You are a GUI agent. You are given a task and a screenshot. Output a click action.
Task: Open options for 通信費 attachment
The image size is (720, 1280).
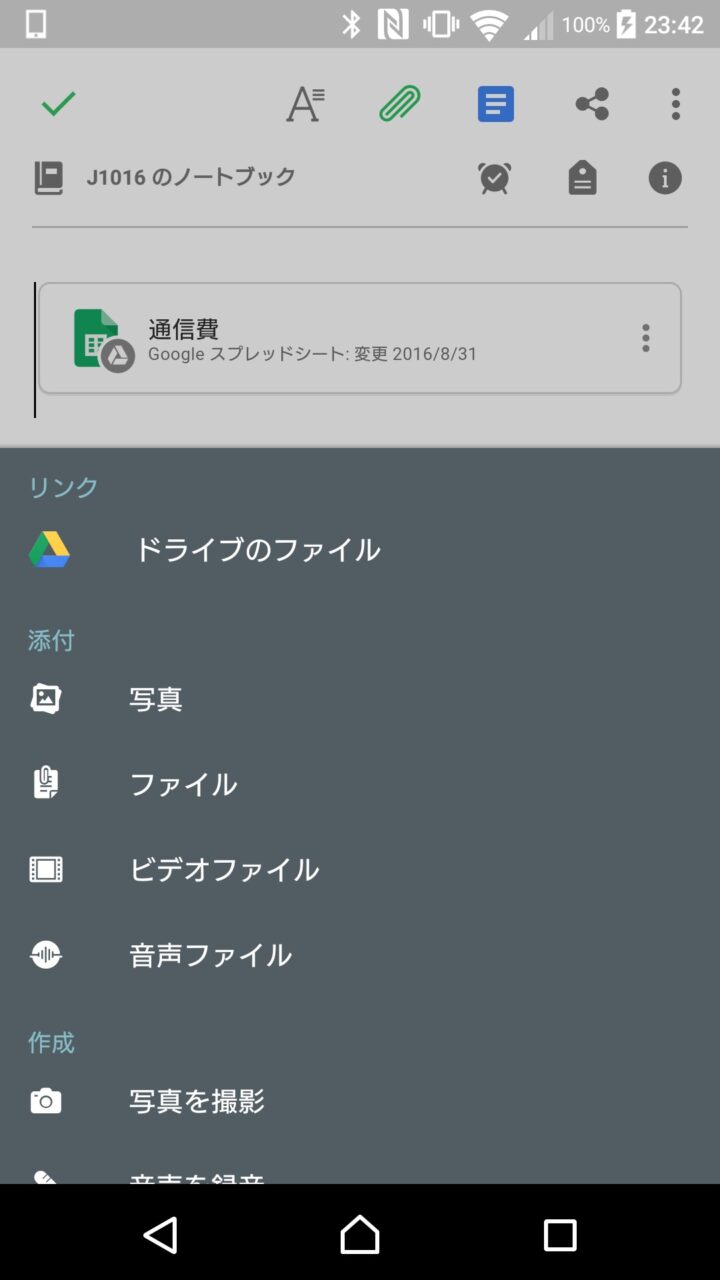pyautogui.click(x=646, y=338)
